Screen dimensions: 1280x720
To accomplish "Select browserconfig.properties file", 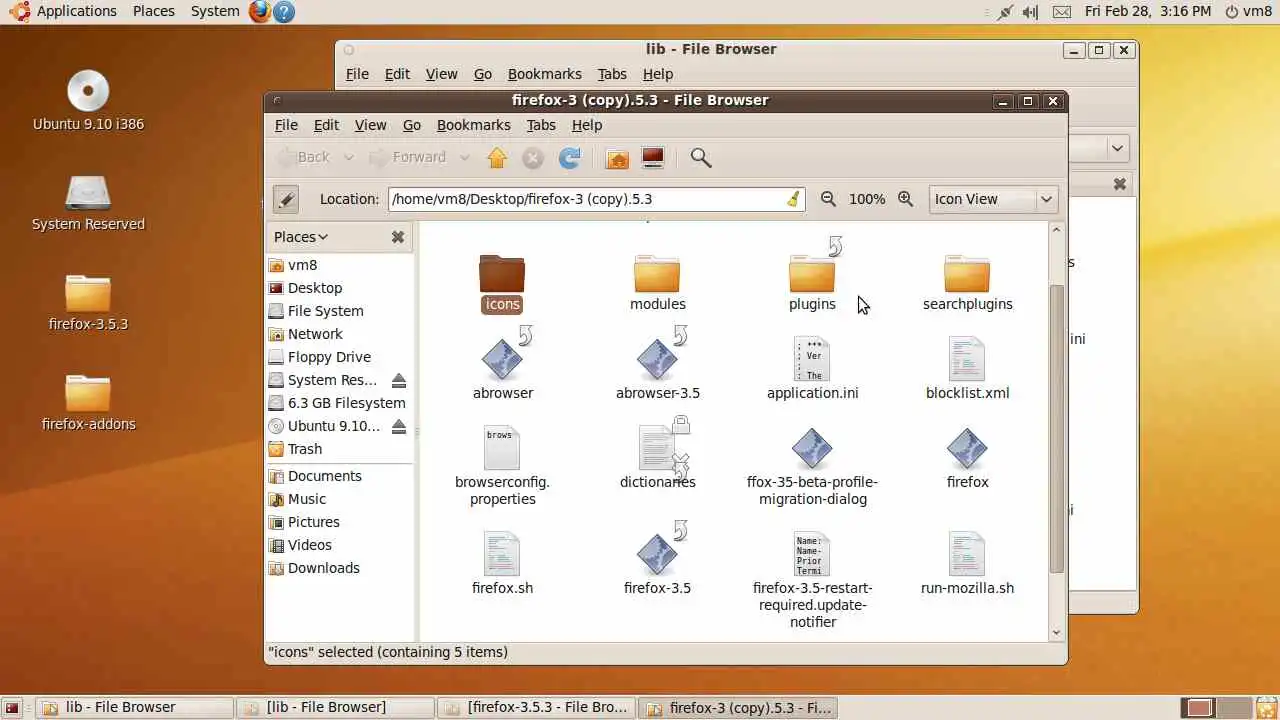I will click(x=502, y=465).
